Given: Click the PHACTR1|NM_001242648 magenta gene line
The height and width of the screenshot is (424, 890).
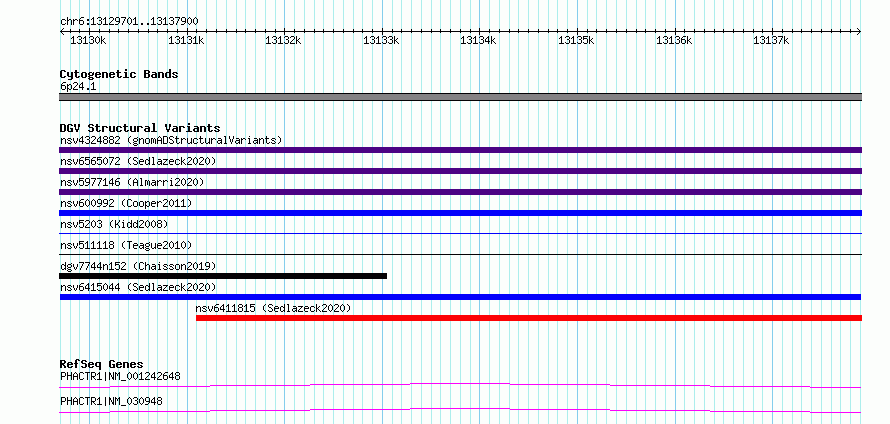Looking at the screenshot, I should 460,385.
